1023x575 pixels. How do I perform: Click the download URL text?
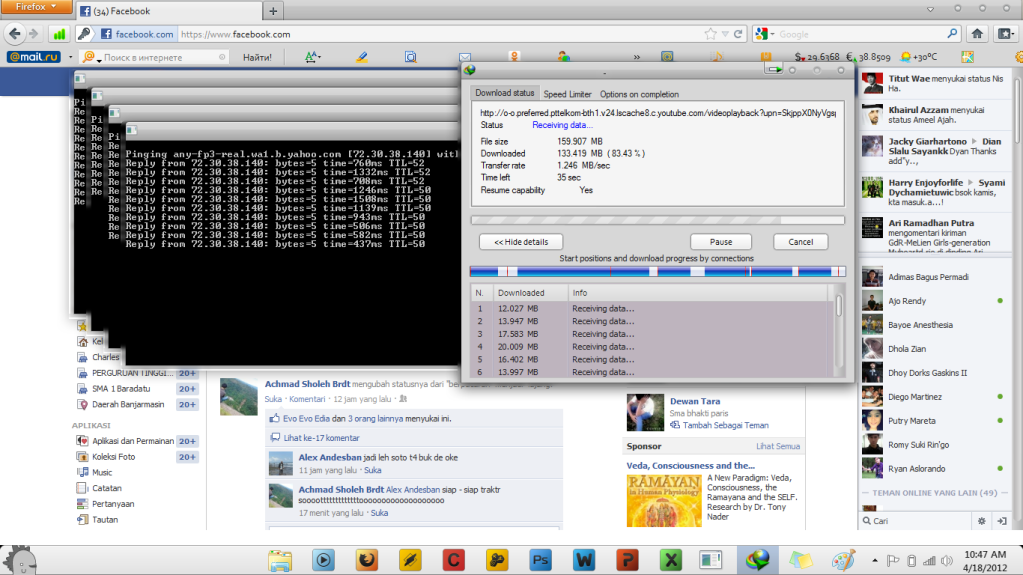(658, 113)
